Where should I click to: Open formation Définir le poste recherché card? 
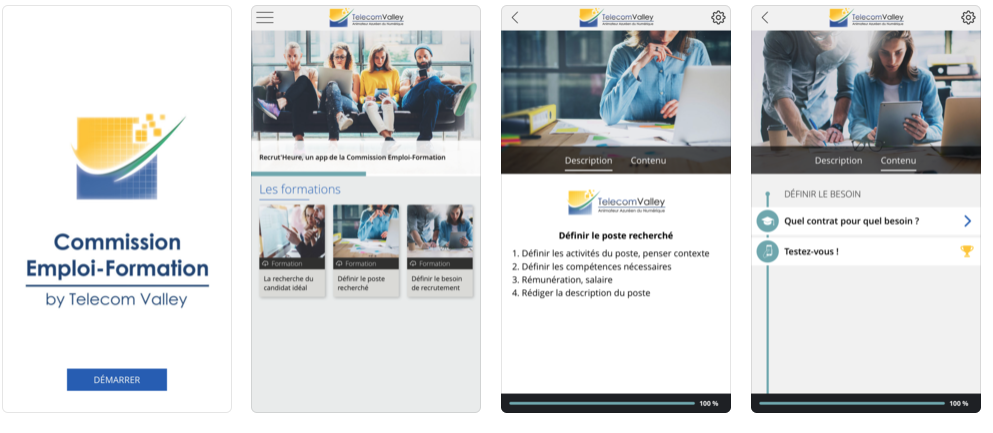[366, 250]
